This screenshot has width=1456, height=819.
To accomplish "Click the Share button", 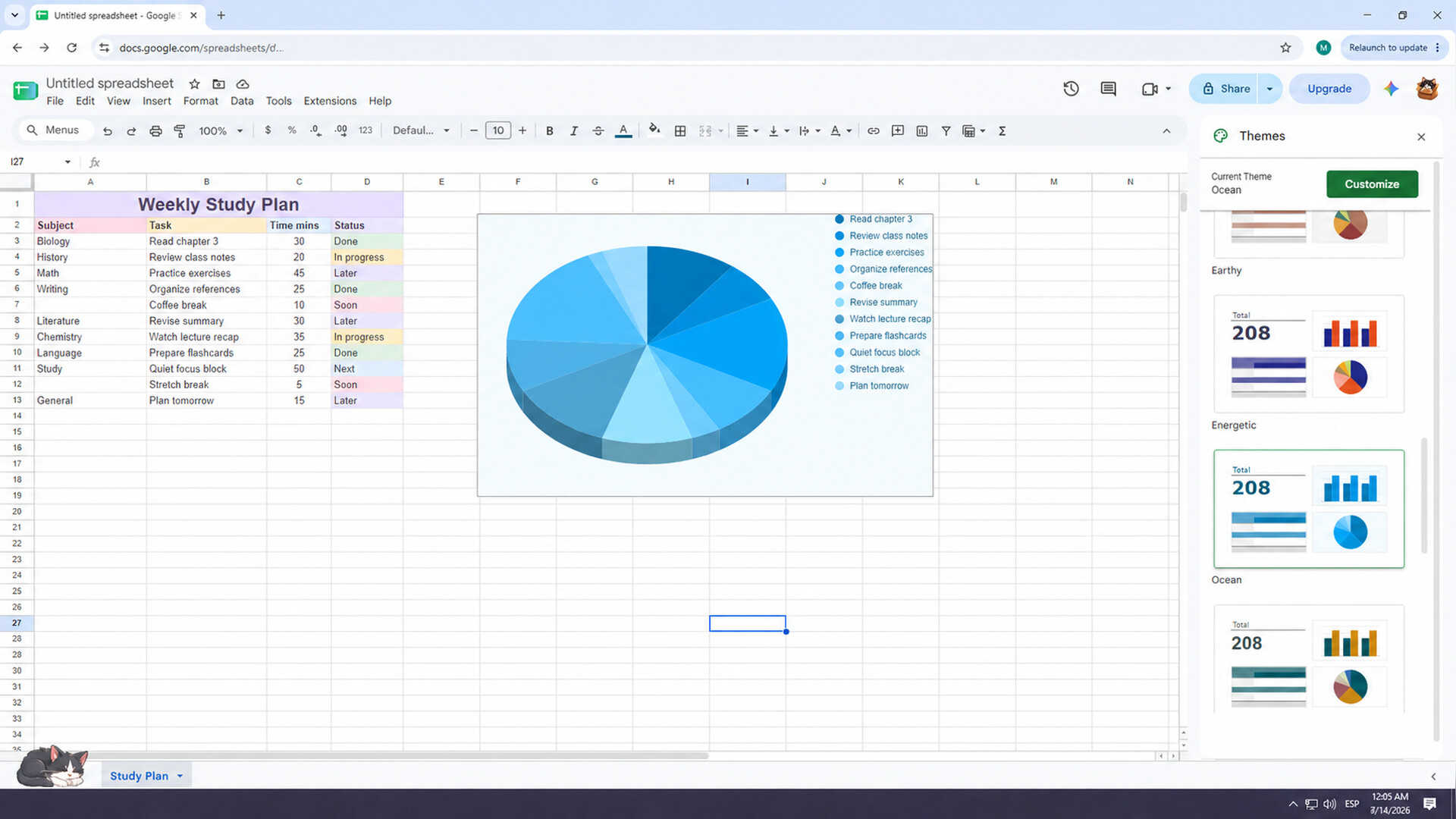I will tap(1226, 89).
